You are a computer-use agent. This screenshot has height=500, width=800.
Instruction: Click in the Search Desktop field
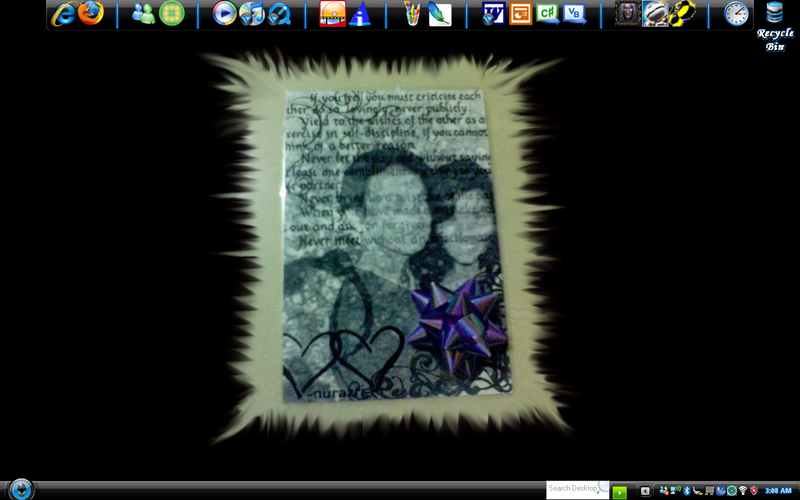[573, 488]
